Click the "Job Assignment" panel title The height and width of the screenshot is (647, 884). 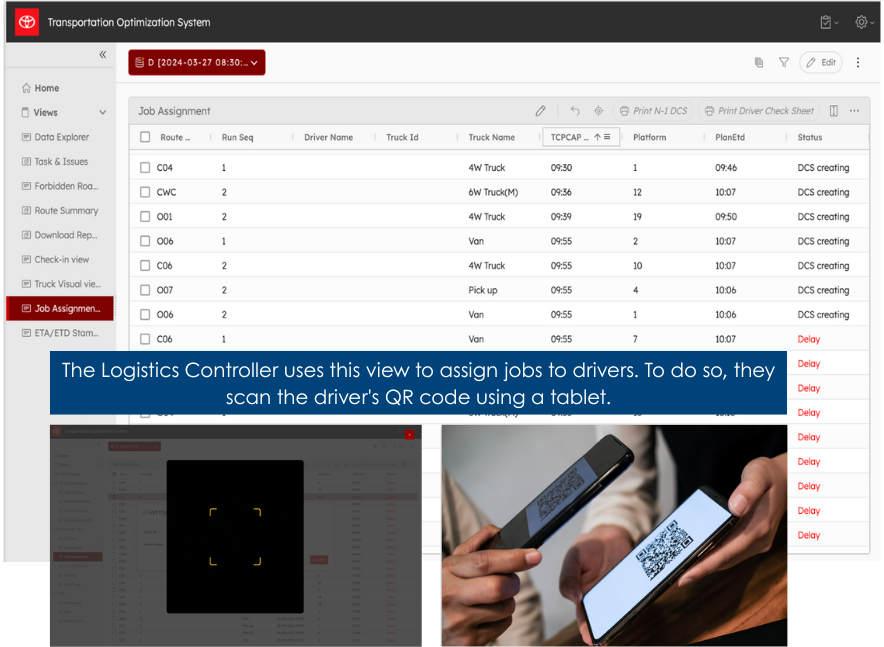coord(174,111)
